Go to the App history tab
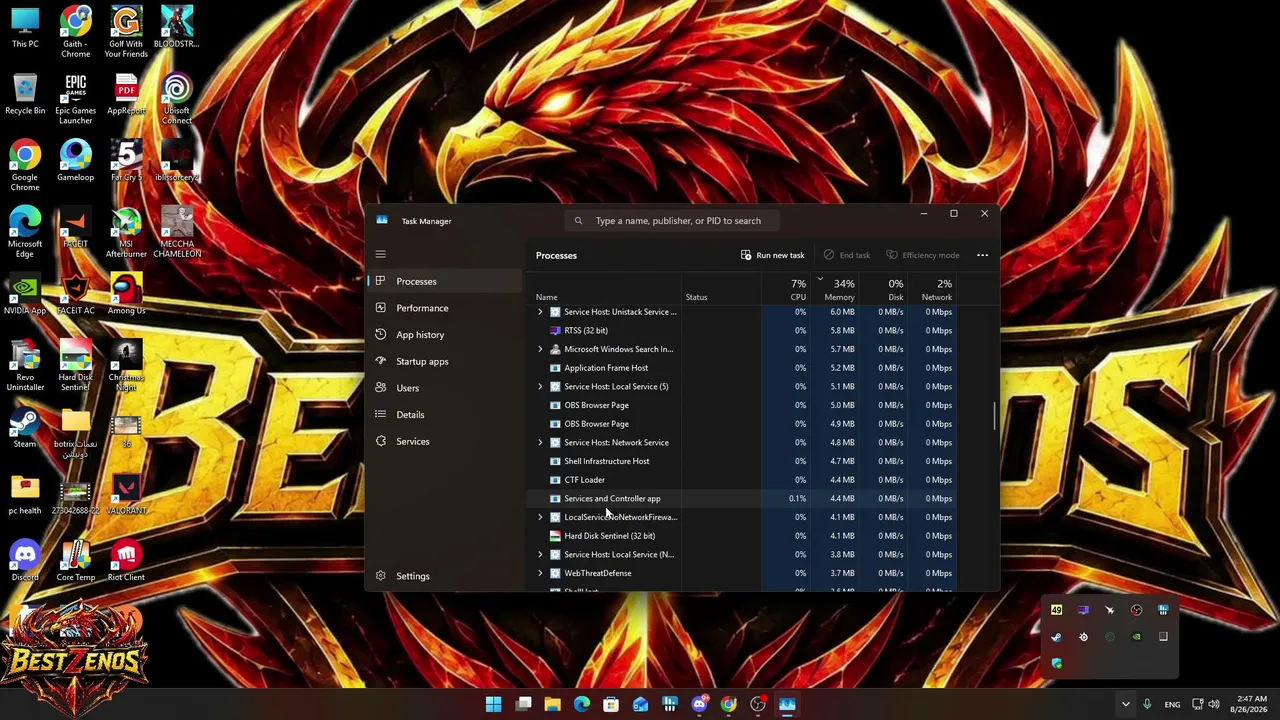This screenshot has height=720, width=1280. pyautogui.click(x=445, y=335)
